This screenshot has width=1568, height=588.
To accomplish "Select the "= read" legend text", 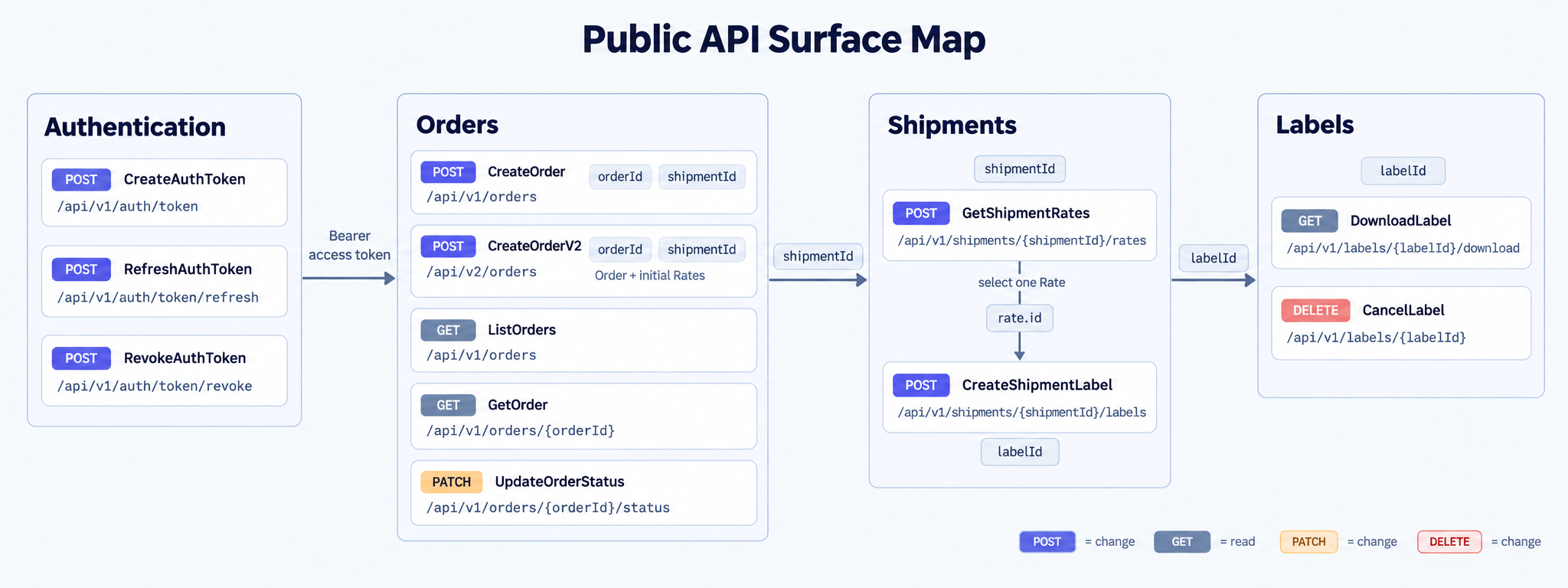I will coord(1237,542).
